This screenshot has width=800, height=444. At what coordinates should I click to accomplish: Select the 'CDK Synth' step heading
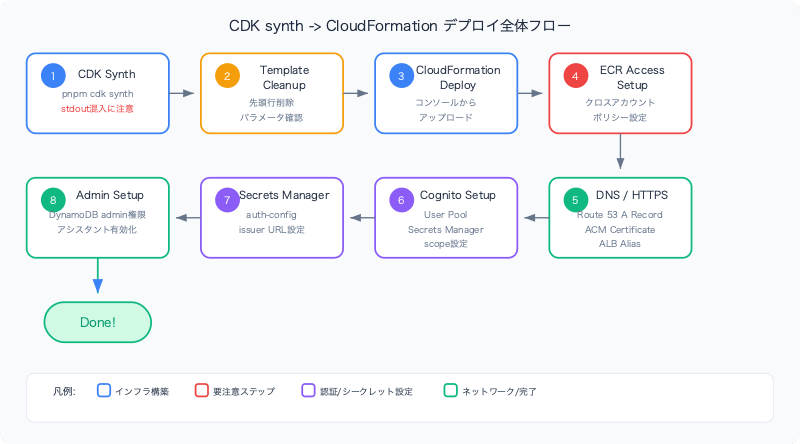pyautogui.click(x=107, y=74)
